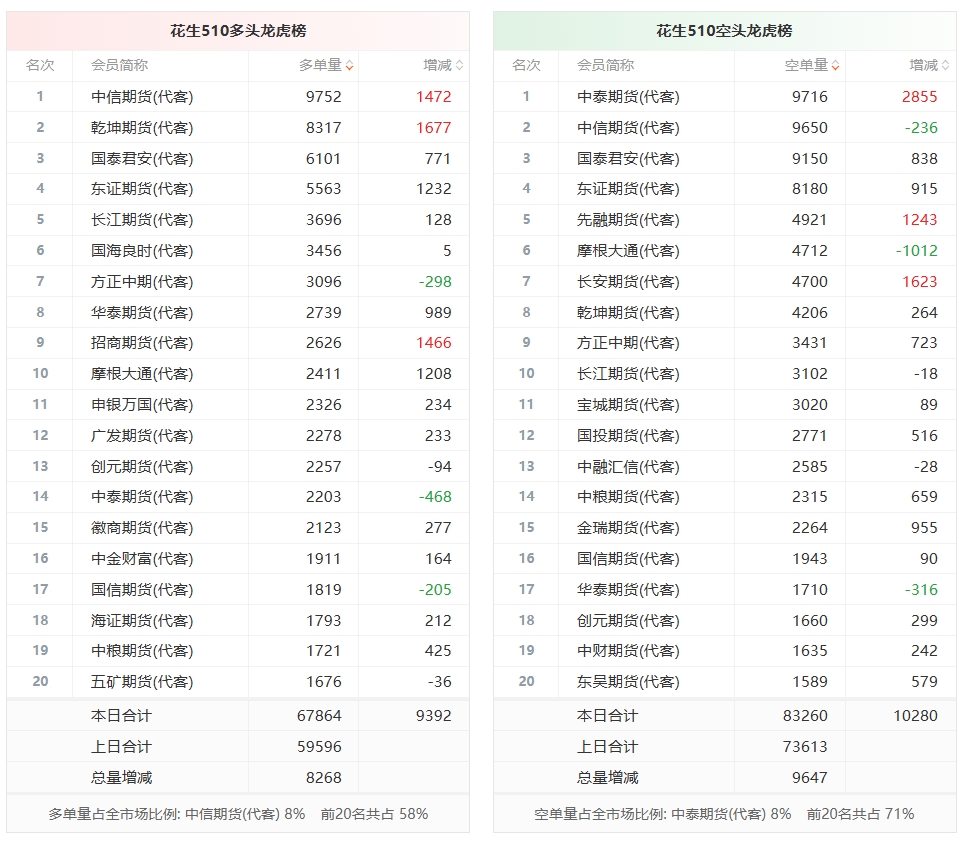Click 申银万国(代客) row name
Image resolution: width=966 pixels, height=845 pixels.
point(142,405)
